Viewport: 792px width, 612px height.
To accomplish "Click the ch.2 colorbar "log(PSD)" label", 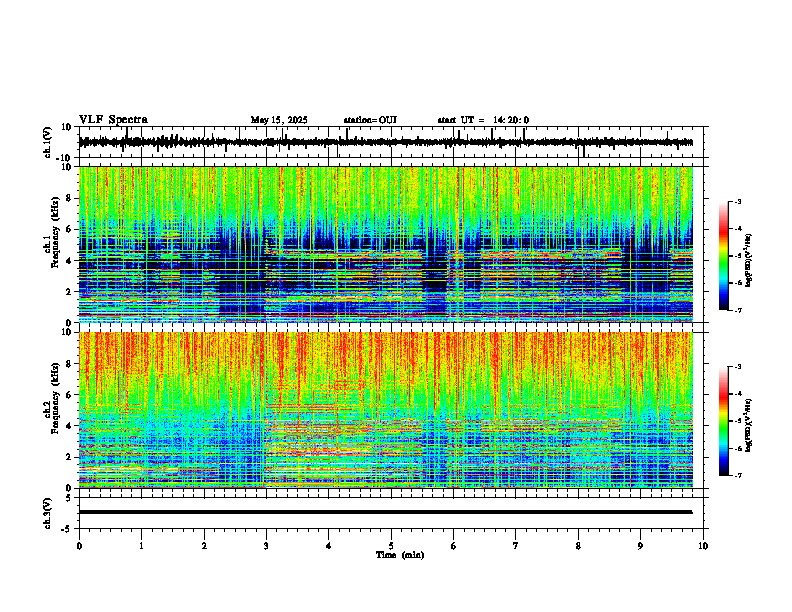I will [x=749, y=425].
